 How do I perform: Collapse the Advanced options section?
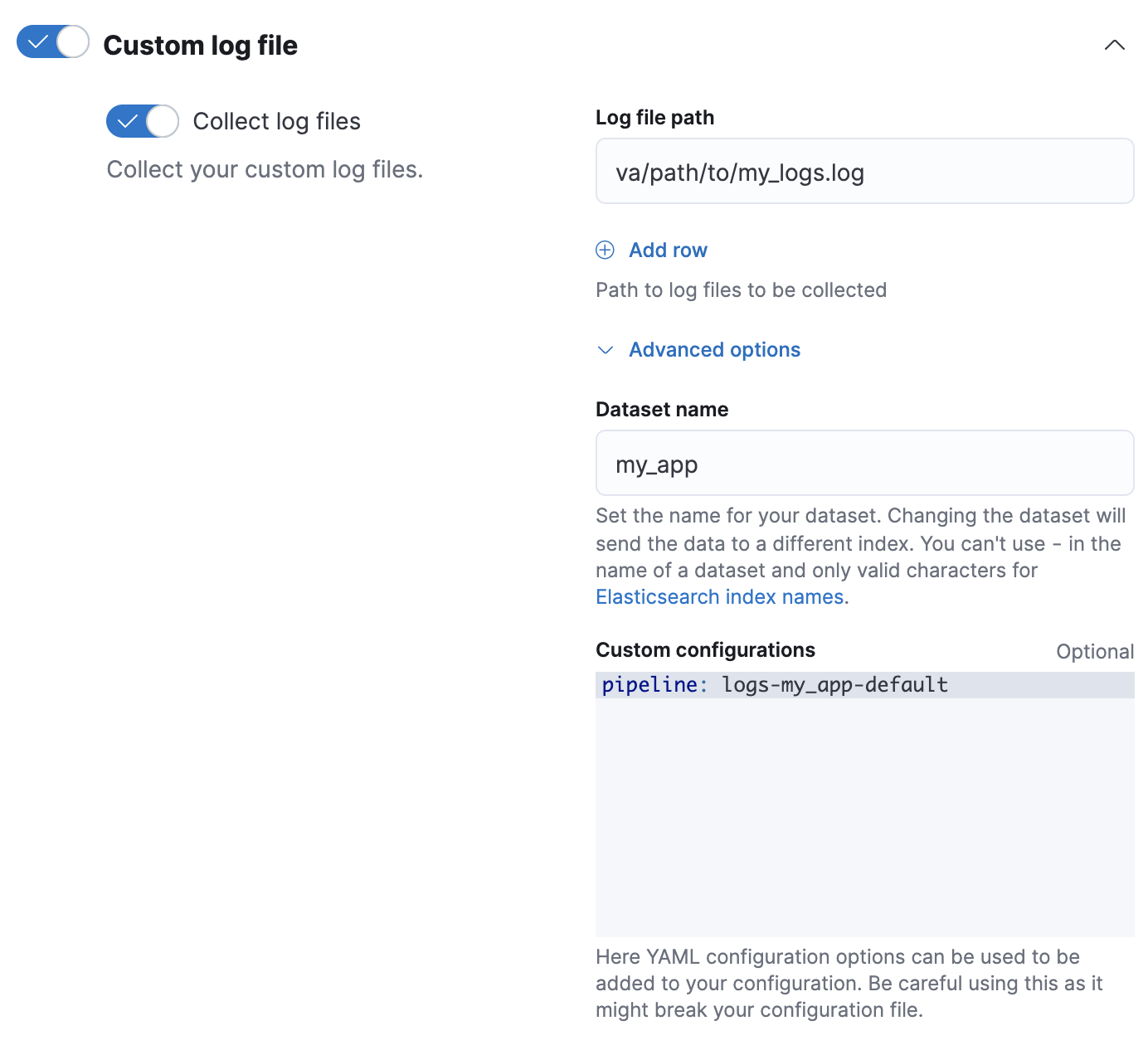[x=713, y=350]
